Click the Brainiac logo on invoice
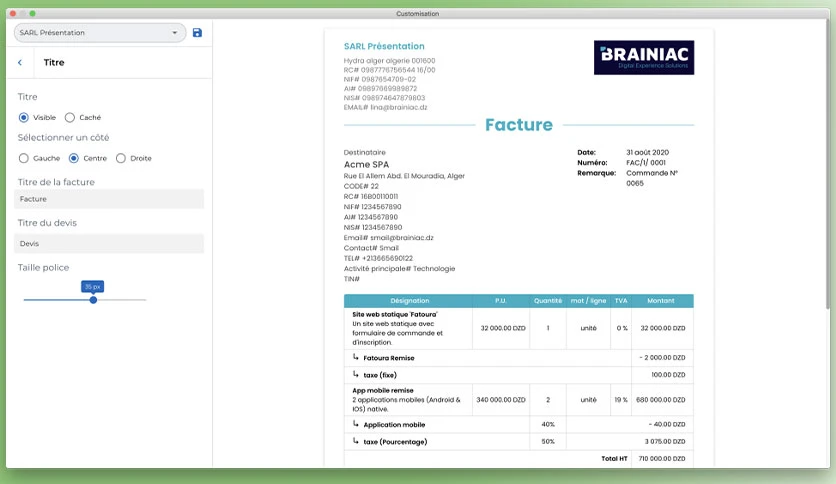 click(644, 58)
